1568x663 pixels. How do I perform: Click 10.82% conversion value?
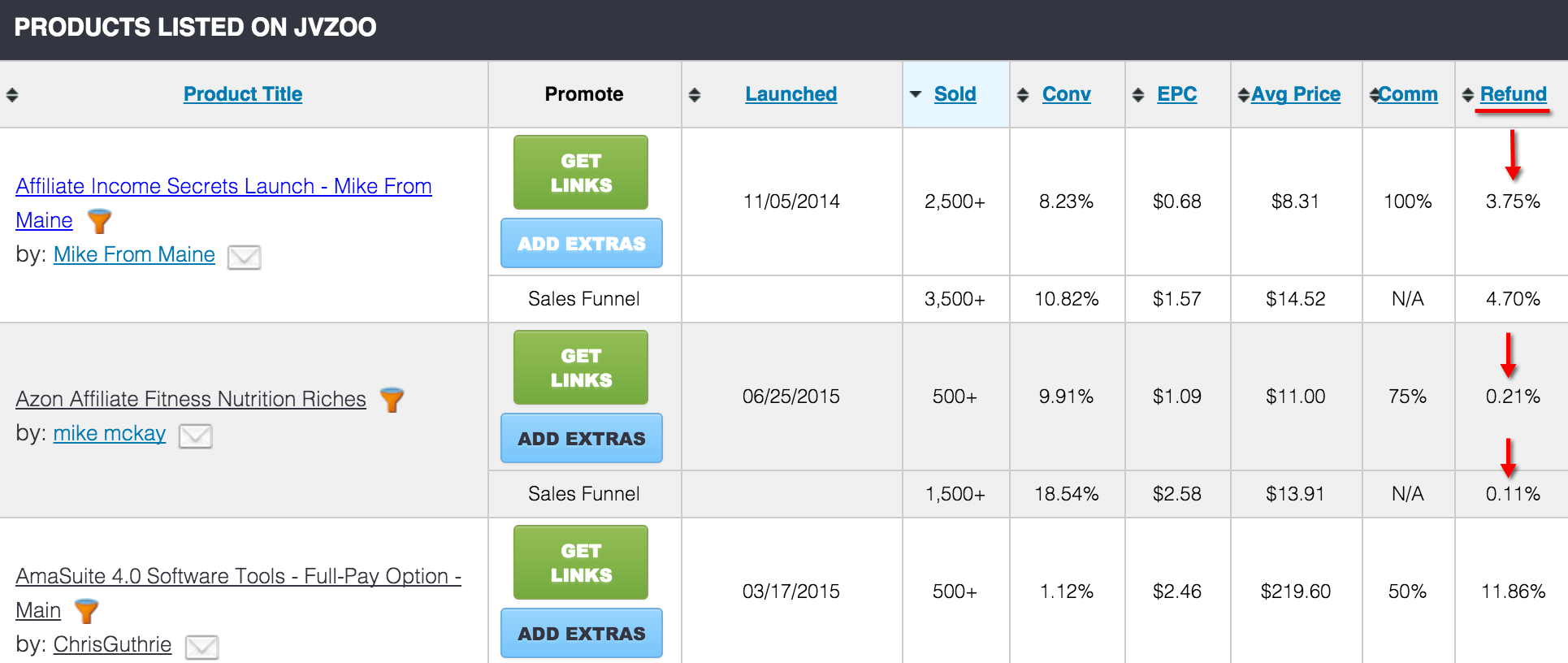[1066, 299]
